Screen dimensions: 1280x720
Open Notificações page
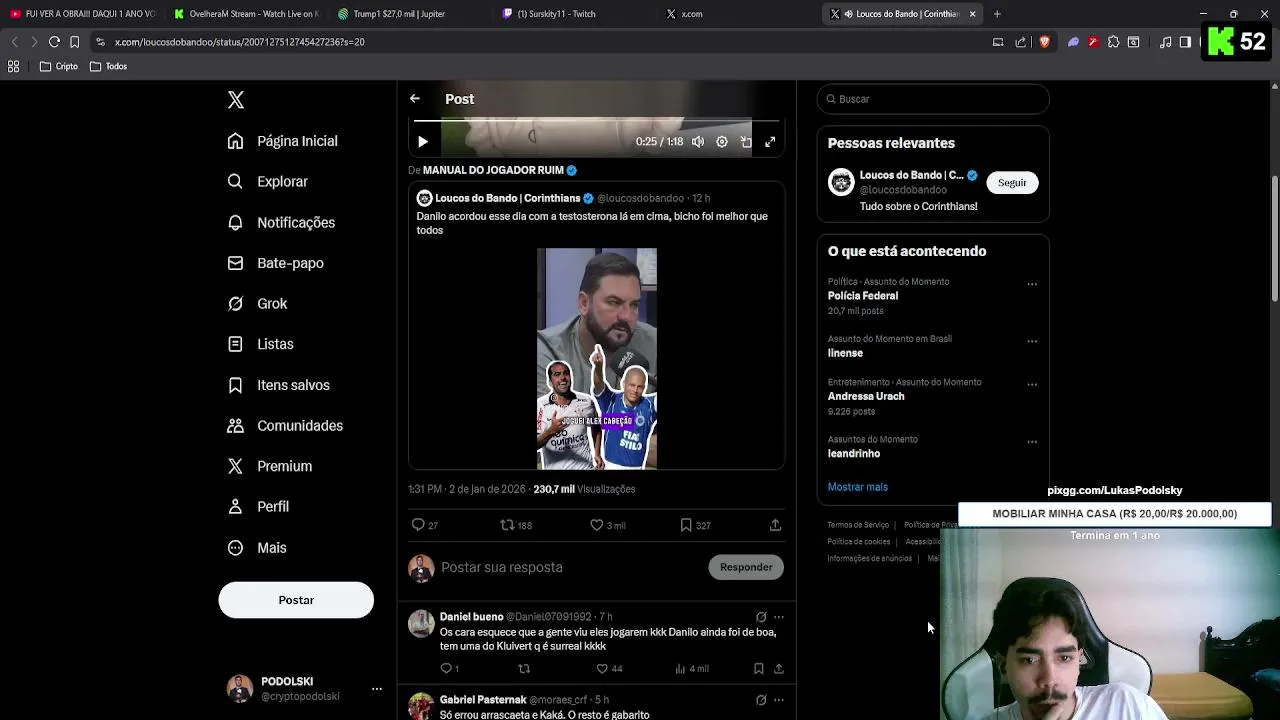pyautogui.click(x=281, y=222)
